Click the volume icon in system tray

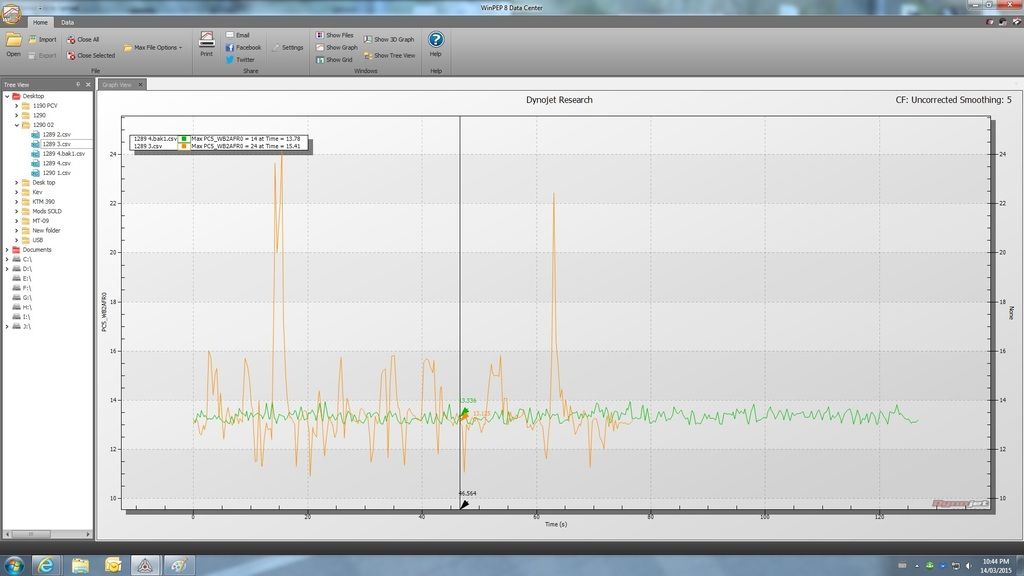968,566
